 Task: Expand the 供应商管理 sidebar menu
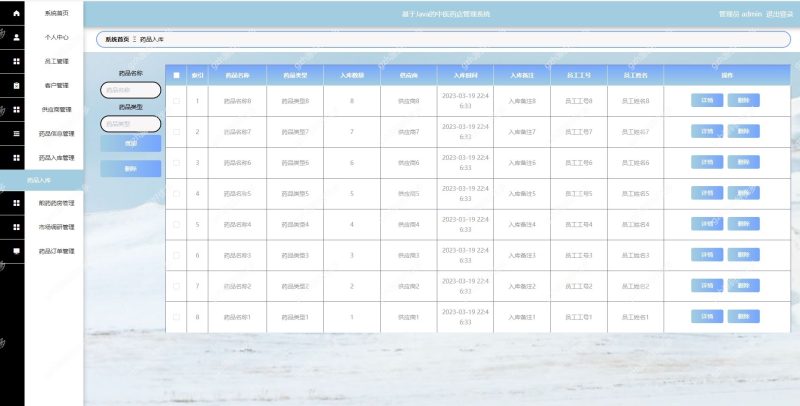(56, 109)
